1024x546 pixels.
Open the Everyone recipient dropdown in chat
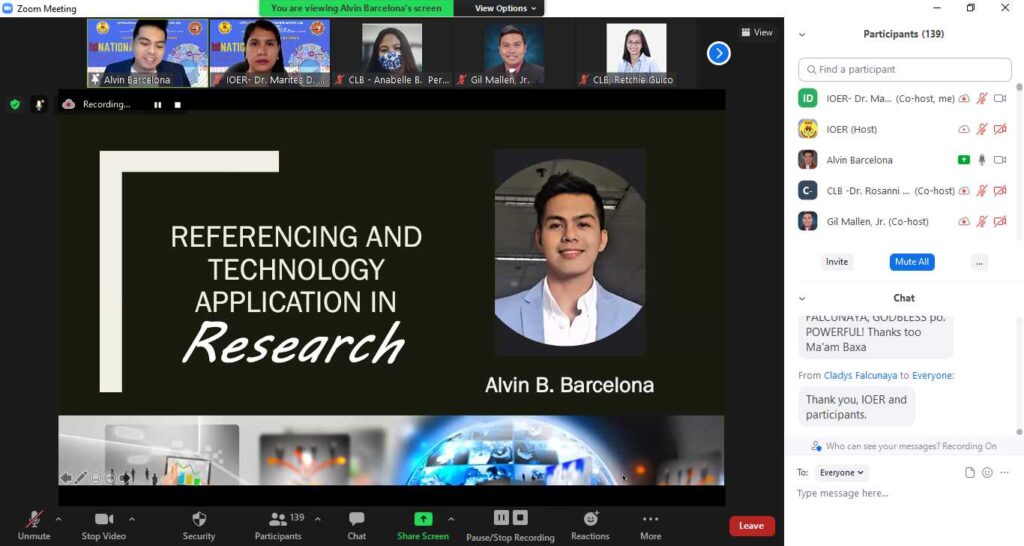tap(842, 472)
